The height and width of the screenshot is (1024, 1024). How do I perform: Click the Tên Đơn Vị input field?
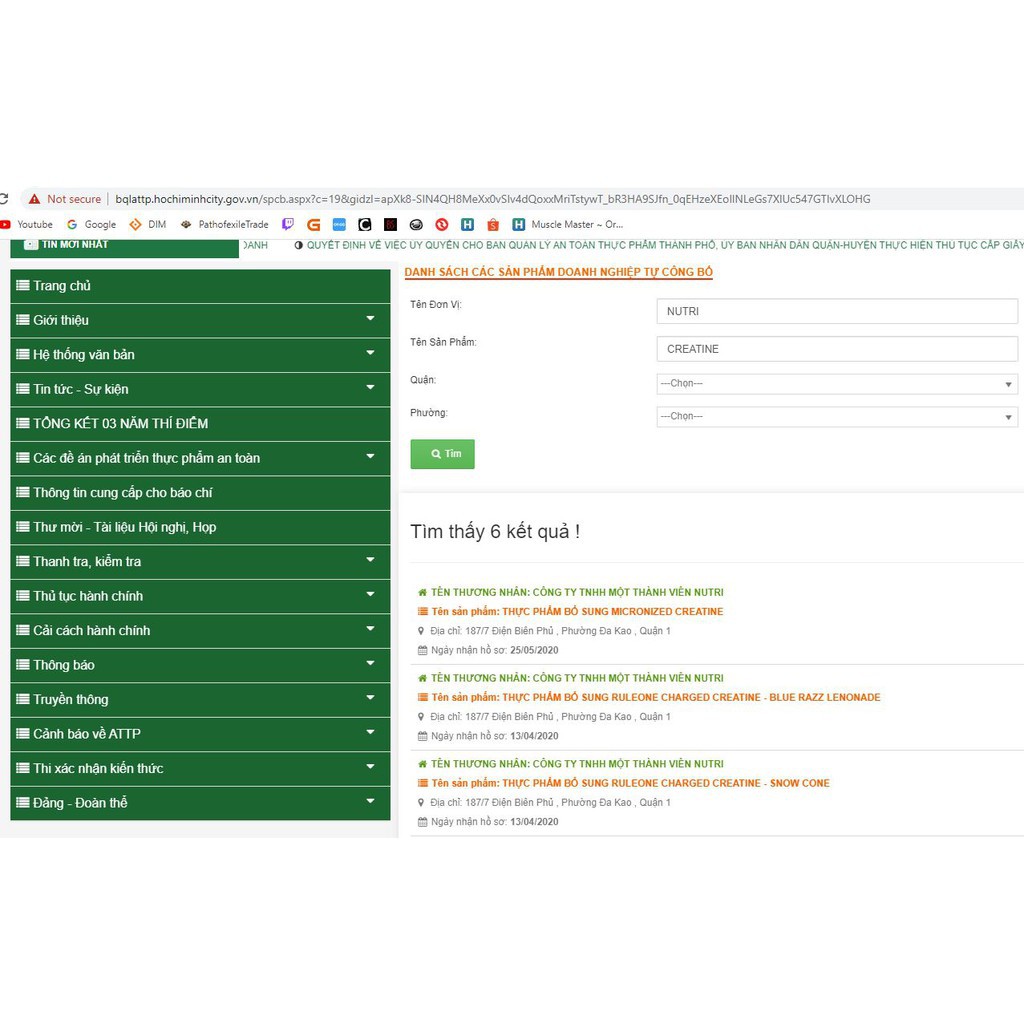pos(836,312)
